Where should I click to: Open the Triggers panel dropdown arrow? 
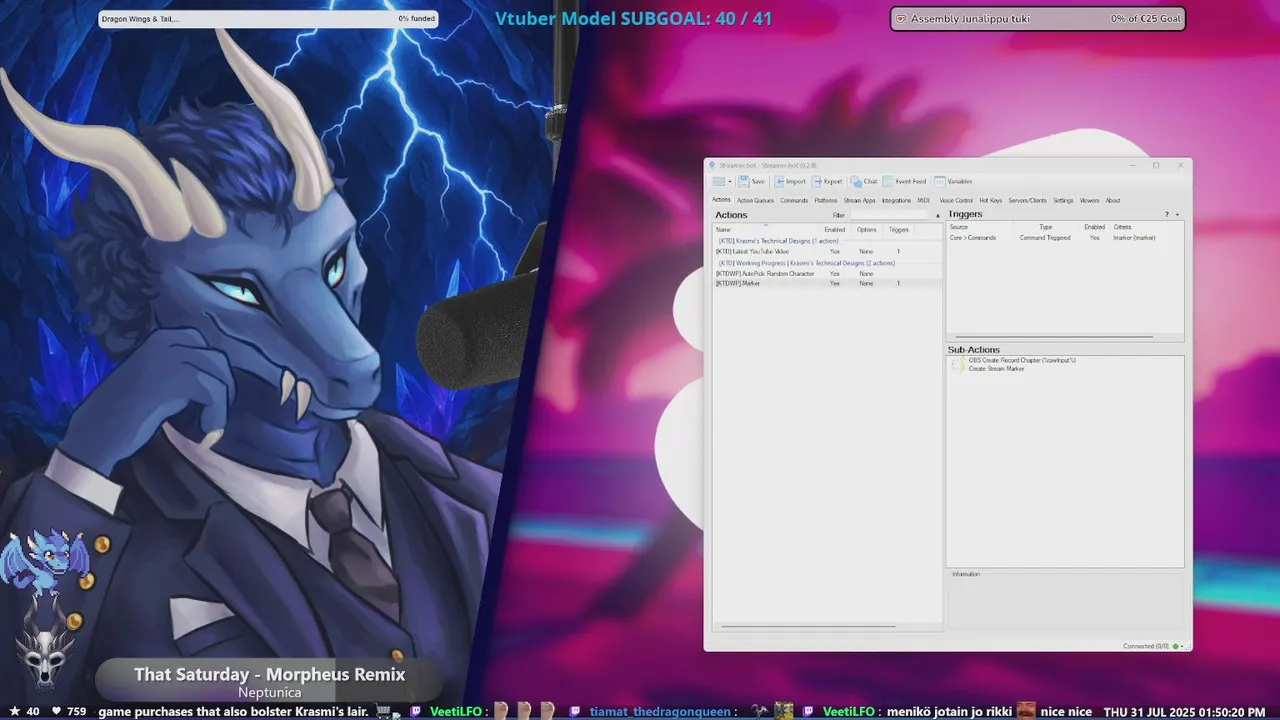coord(1177,215)
